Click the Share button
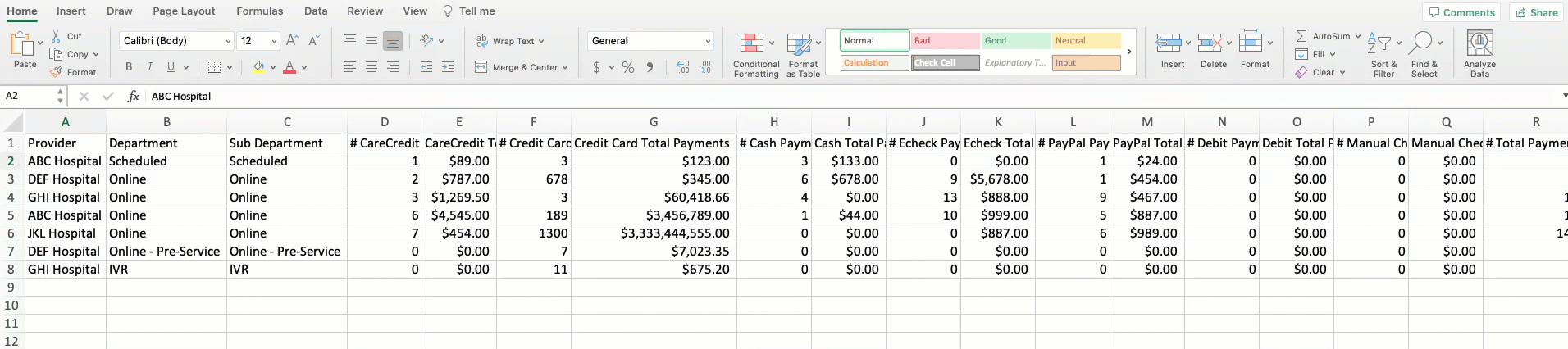 (1537, 12)
